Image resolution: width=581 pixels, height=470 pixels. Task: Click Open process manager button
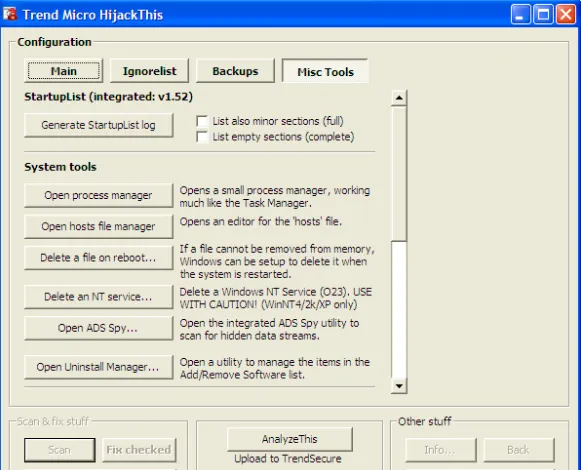point(99,195)
